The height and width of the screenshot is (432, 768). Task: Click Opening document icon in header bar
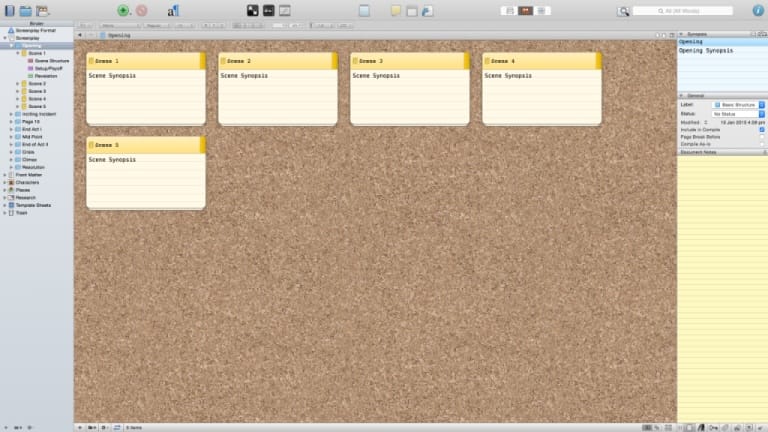(x=103, y=35)
